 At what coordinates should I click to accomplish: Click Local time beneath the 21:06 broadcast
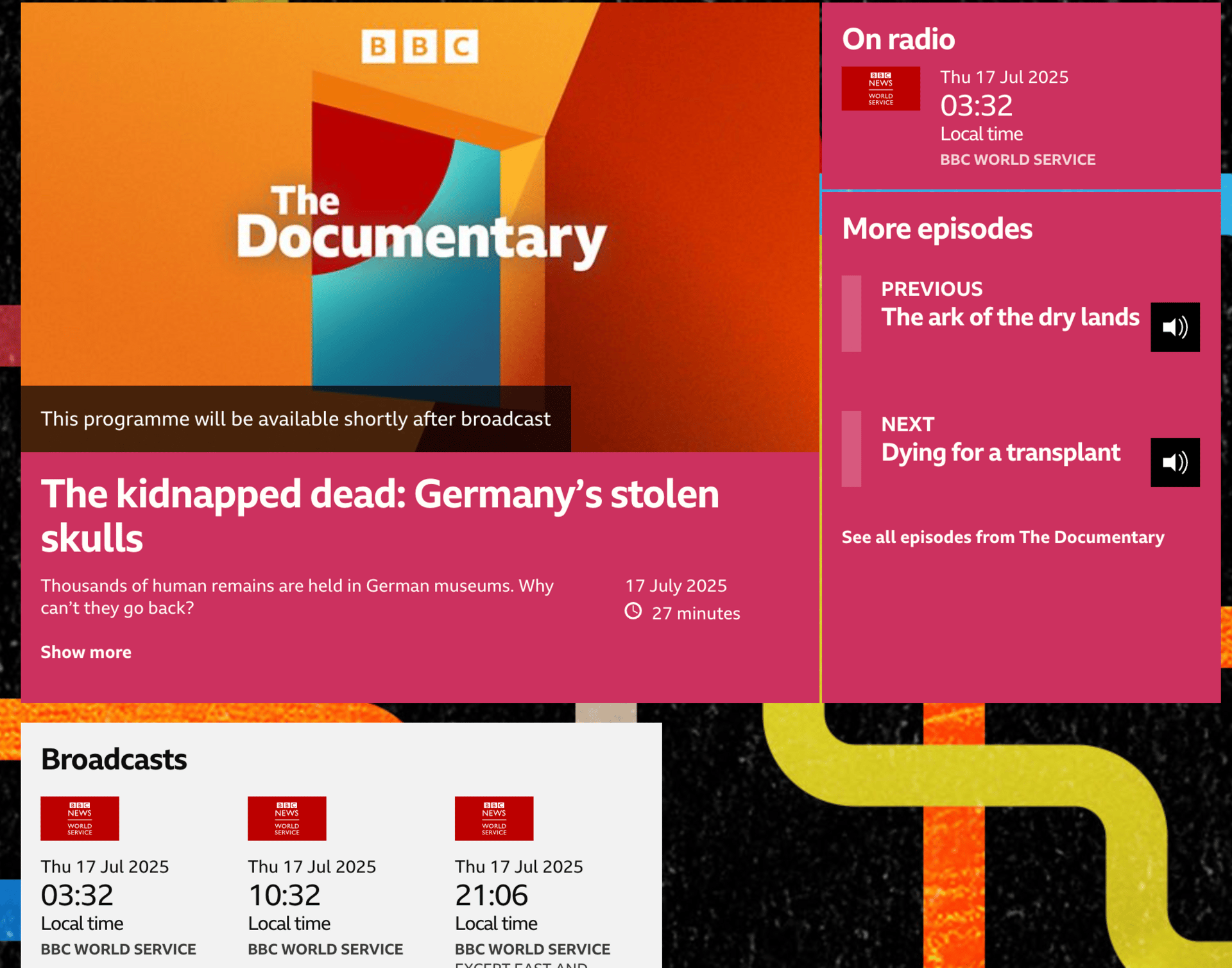[497, 924]
